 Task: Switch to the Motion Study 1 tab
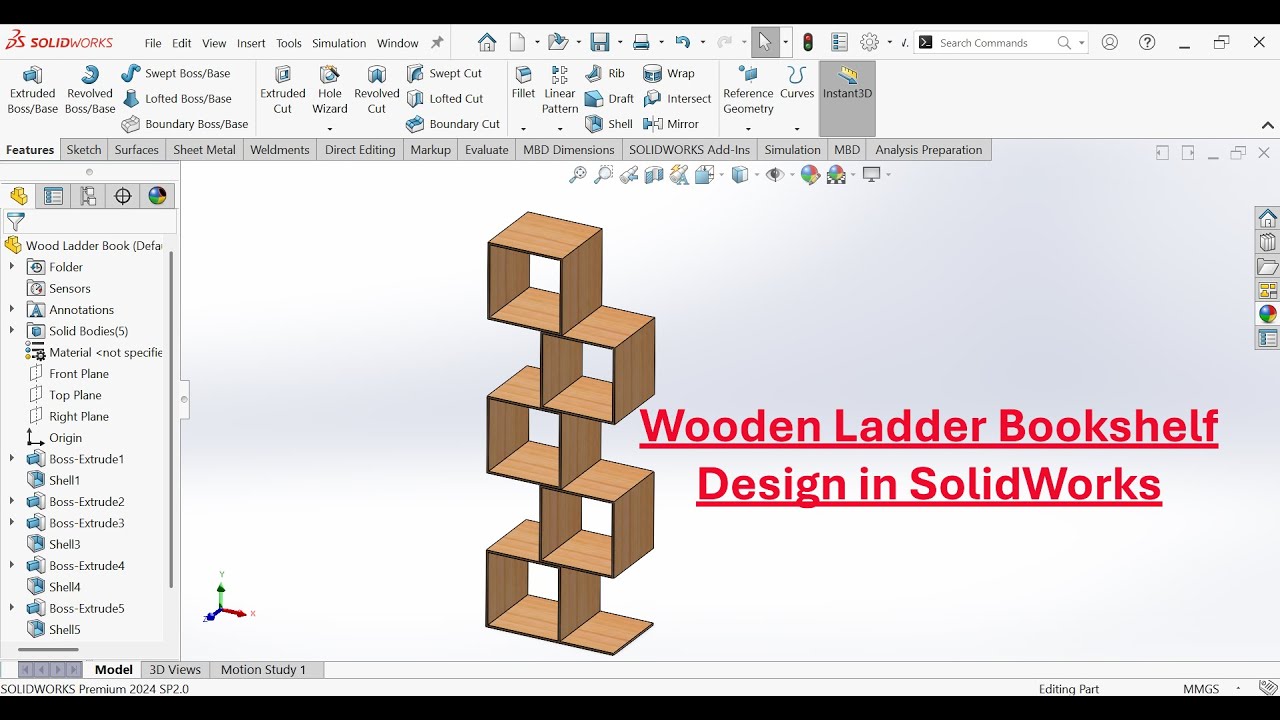(x=263, y=670)
